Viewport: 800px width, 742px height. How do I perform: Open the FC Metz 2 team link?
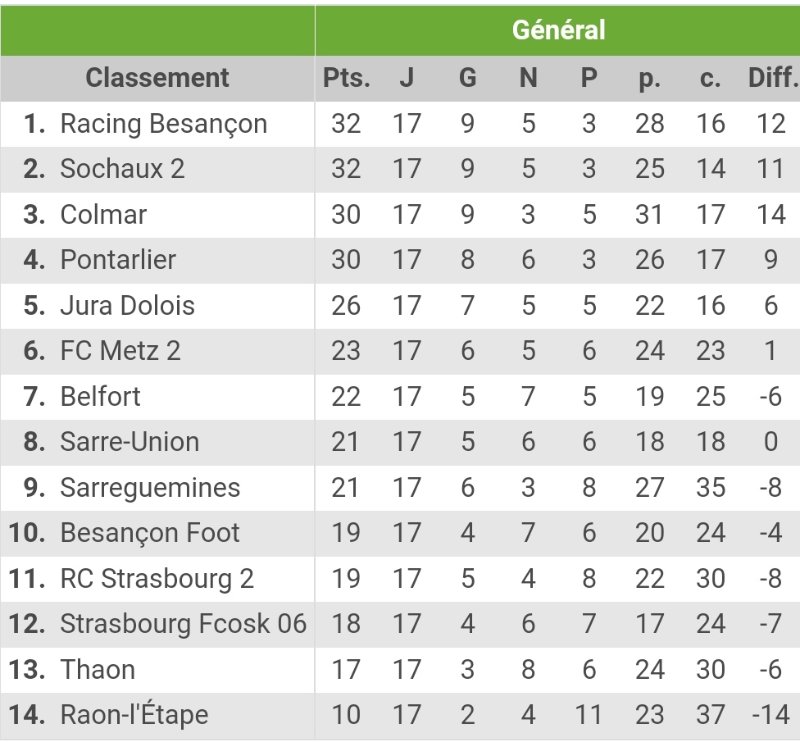pos(120,351)
